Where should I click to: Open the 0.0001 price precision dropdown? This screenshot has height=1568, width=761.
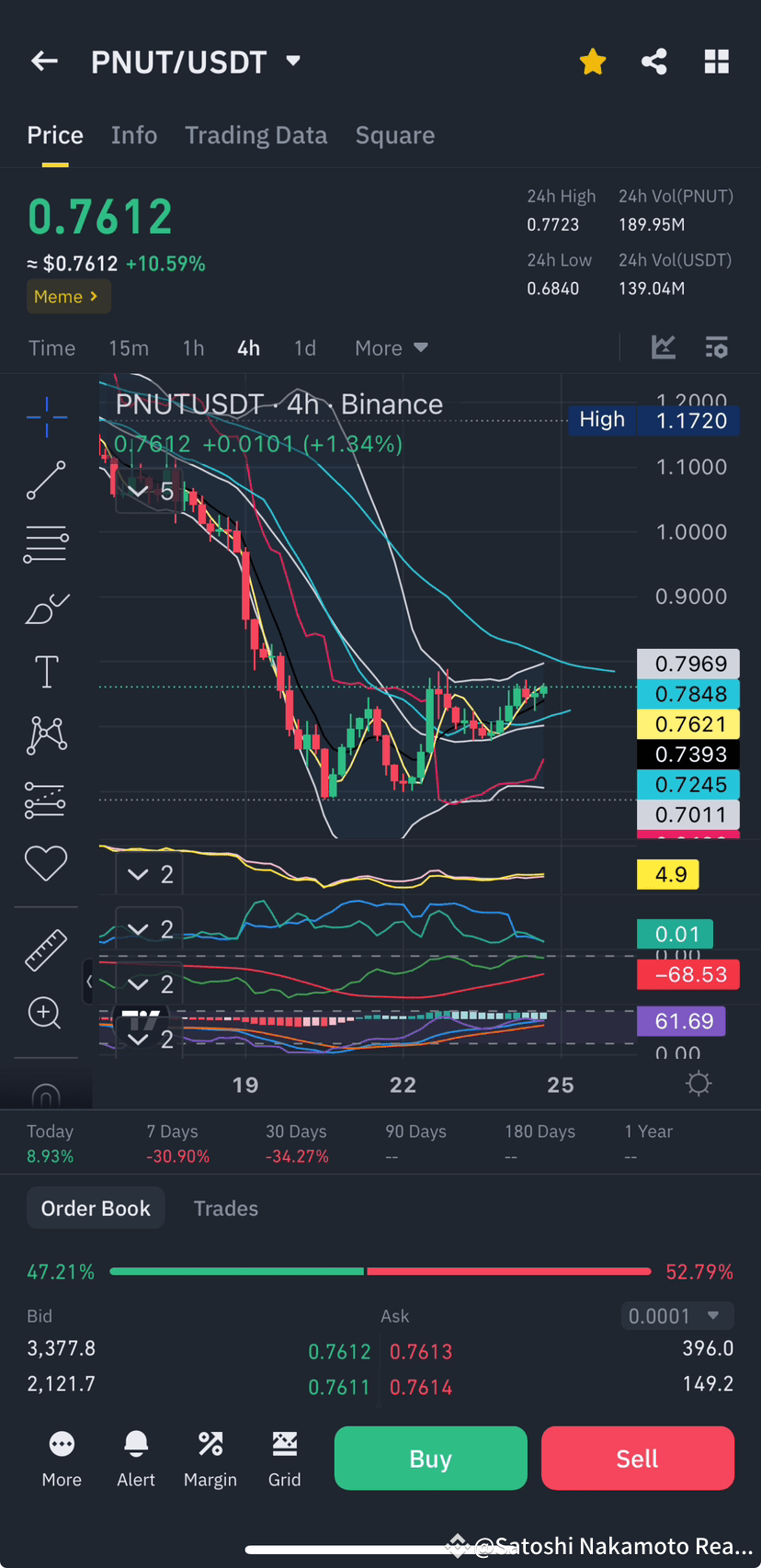677,1316
